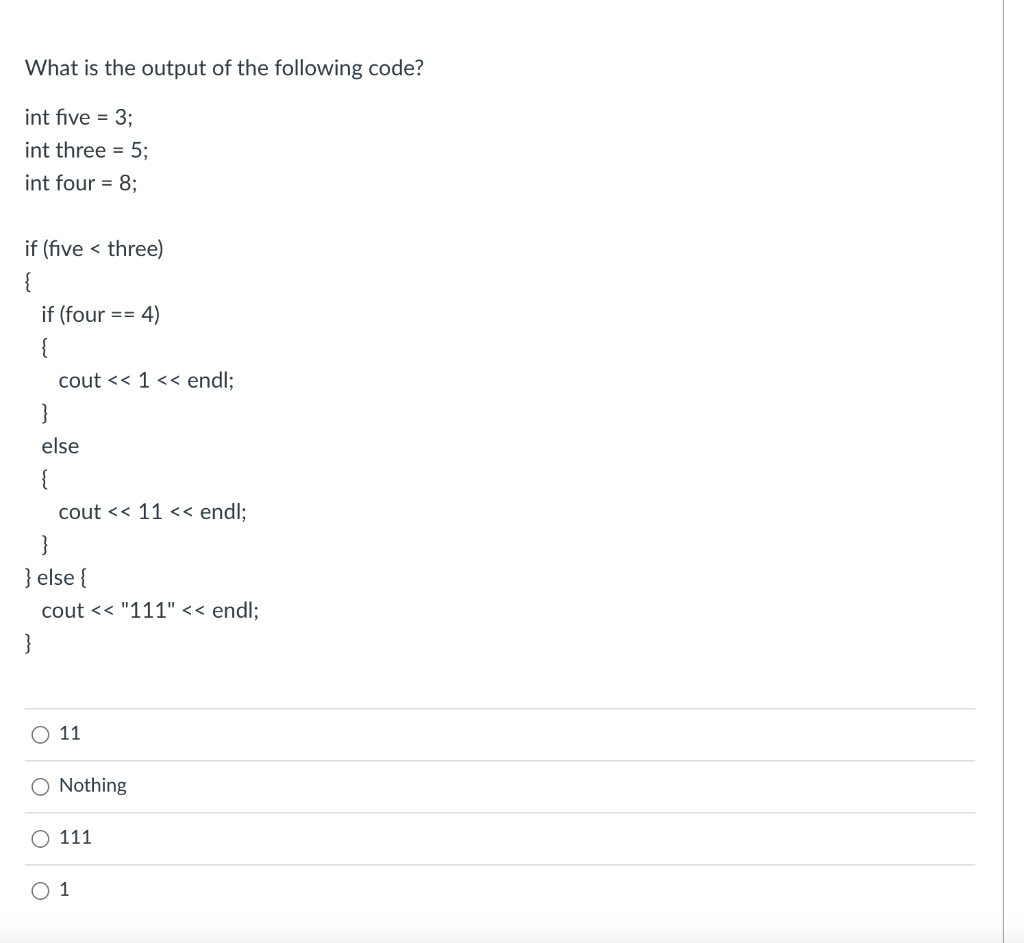1024x943 pixels.
Task: Click the if (four == 4) condition line
Action: [x=100, y=314]
